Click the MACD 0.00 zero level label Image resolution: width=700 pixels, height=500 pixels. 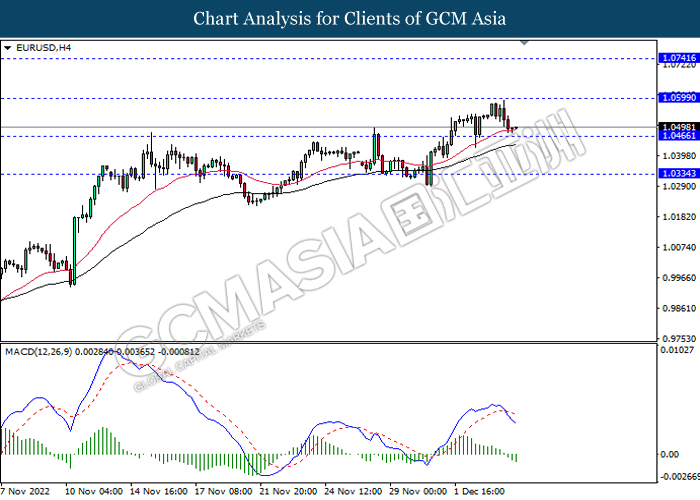pyautogui.click(x=669, y=454)
